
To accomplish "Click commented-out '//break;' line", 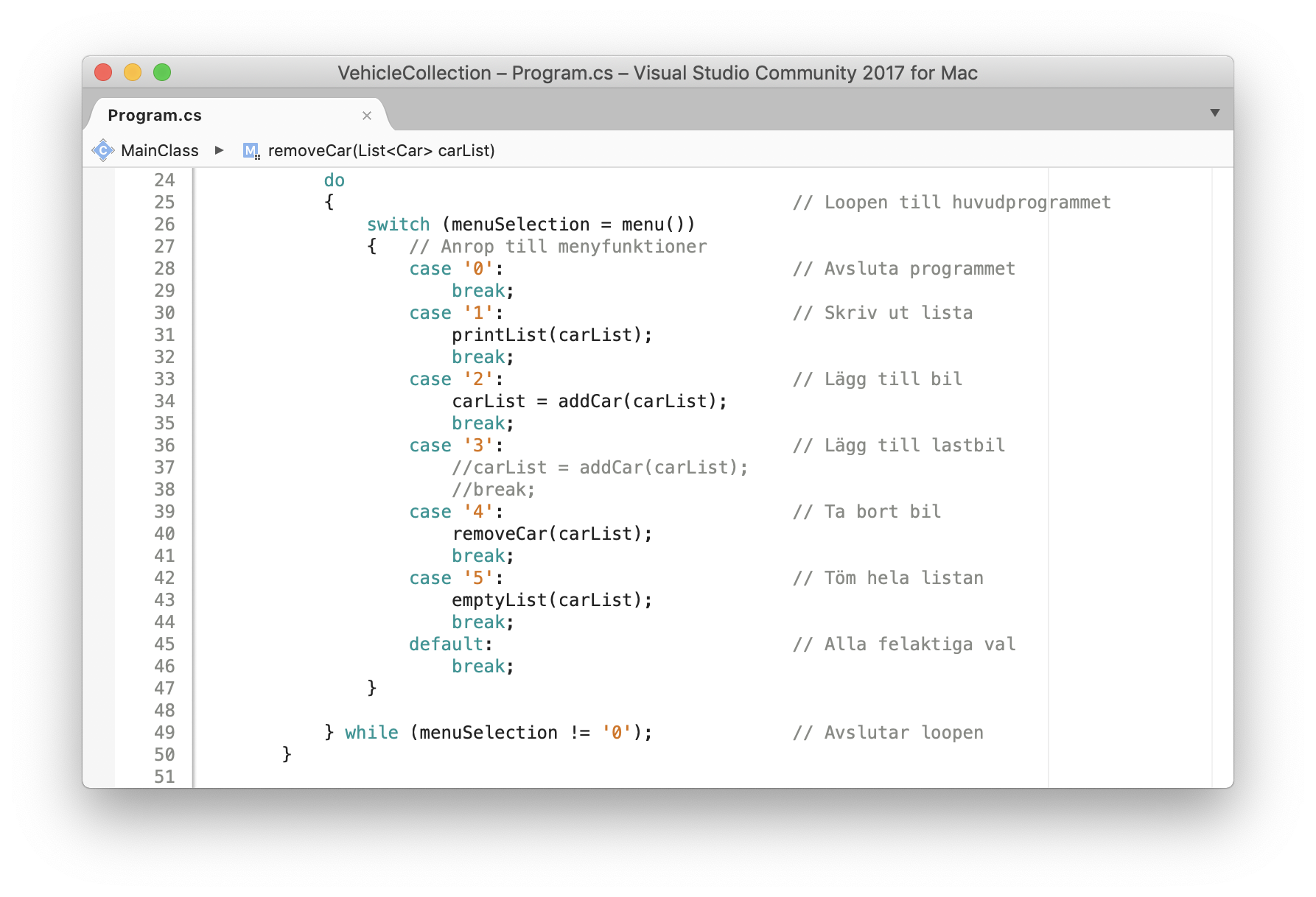I will pyautogui.click(x=494, y=490).
